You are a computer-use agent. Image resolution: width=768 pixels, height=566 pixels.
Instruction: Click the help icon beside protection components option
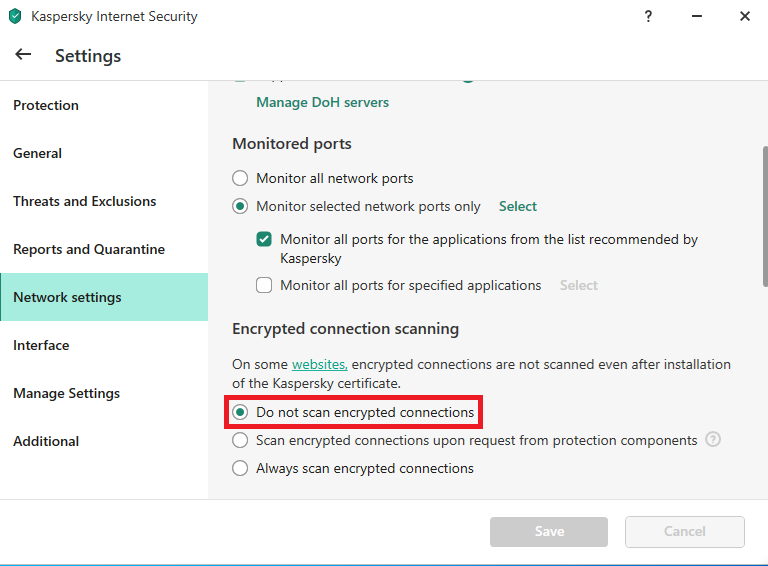(713, 440)
